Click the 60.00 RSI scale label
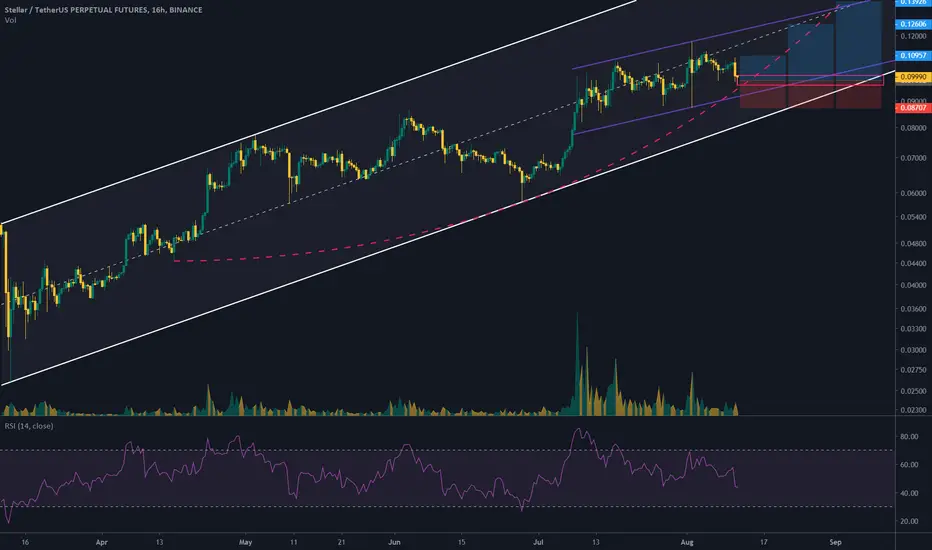Image resolution: width=932 pixels, height=550 pixels. click(x=909, y=464)
